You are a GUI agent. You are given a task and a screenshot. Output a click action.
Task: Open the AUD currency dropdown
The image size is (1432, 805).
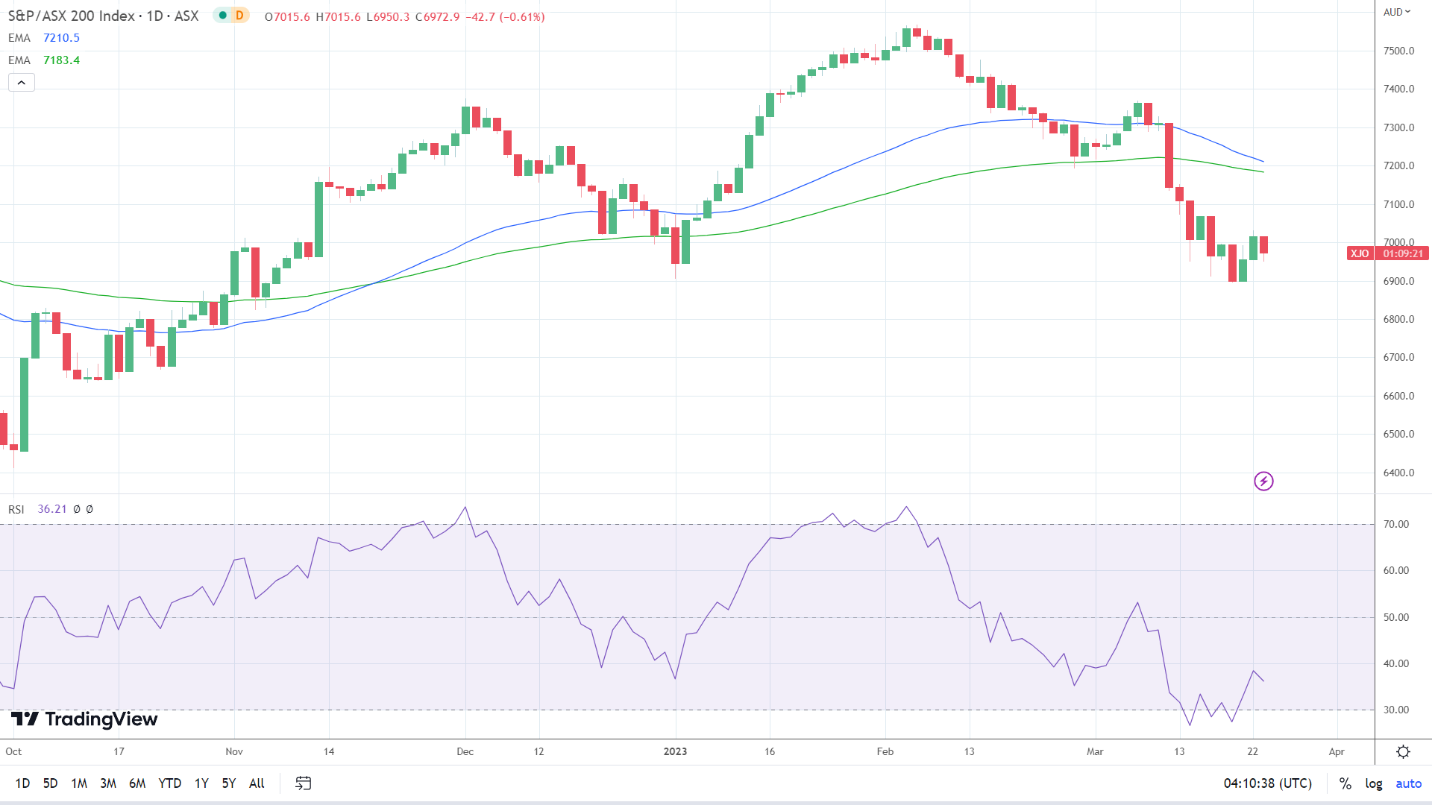1396,12
